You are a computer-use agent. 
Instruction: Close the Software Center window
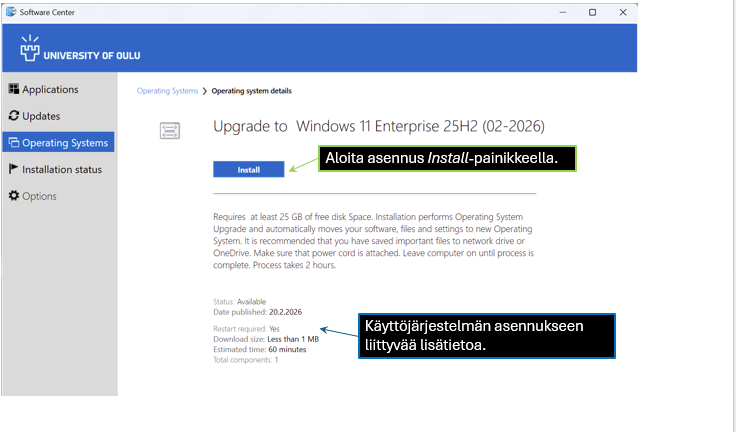623,12
